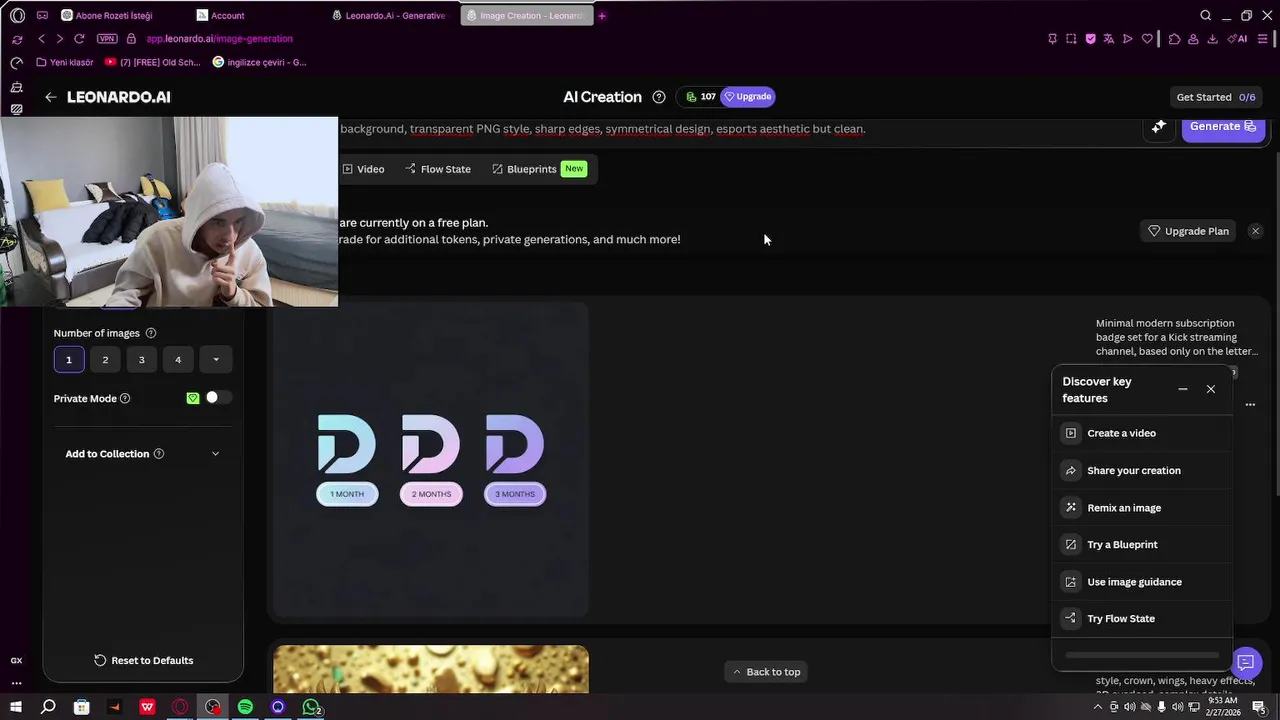Open the D badge generated image thumbnail

tap(431, 459)
